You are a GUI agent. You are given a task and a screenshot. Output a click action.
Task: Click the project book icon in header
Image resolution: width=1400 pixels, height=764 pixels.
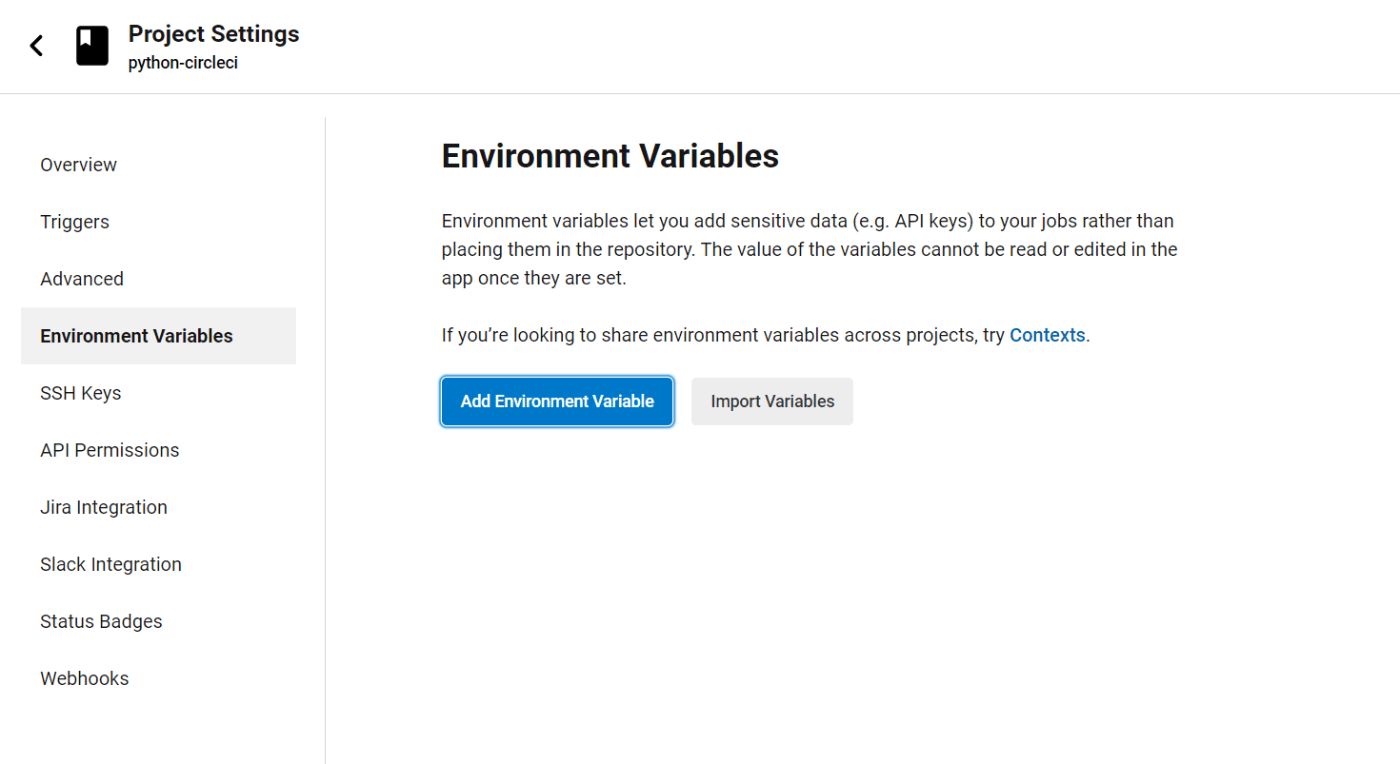(92, 46)
